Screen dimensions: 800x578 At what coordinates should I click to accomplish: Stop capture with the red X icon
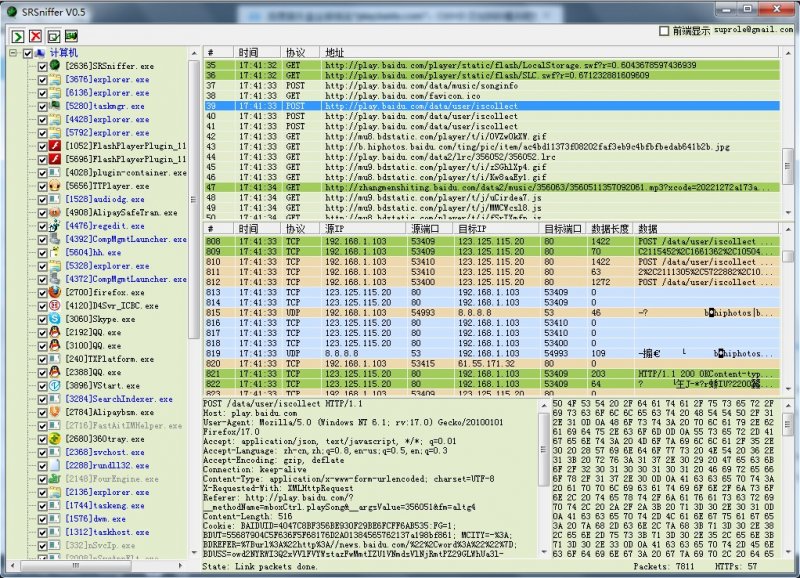pyautogui.click(x=36, y=36)
